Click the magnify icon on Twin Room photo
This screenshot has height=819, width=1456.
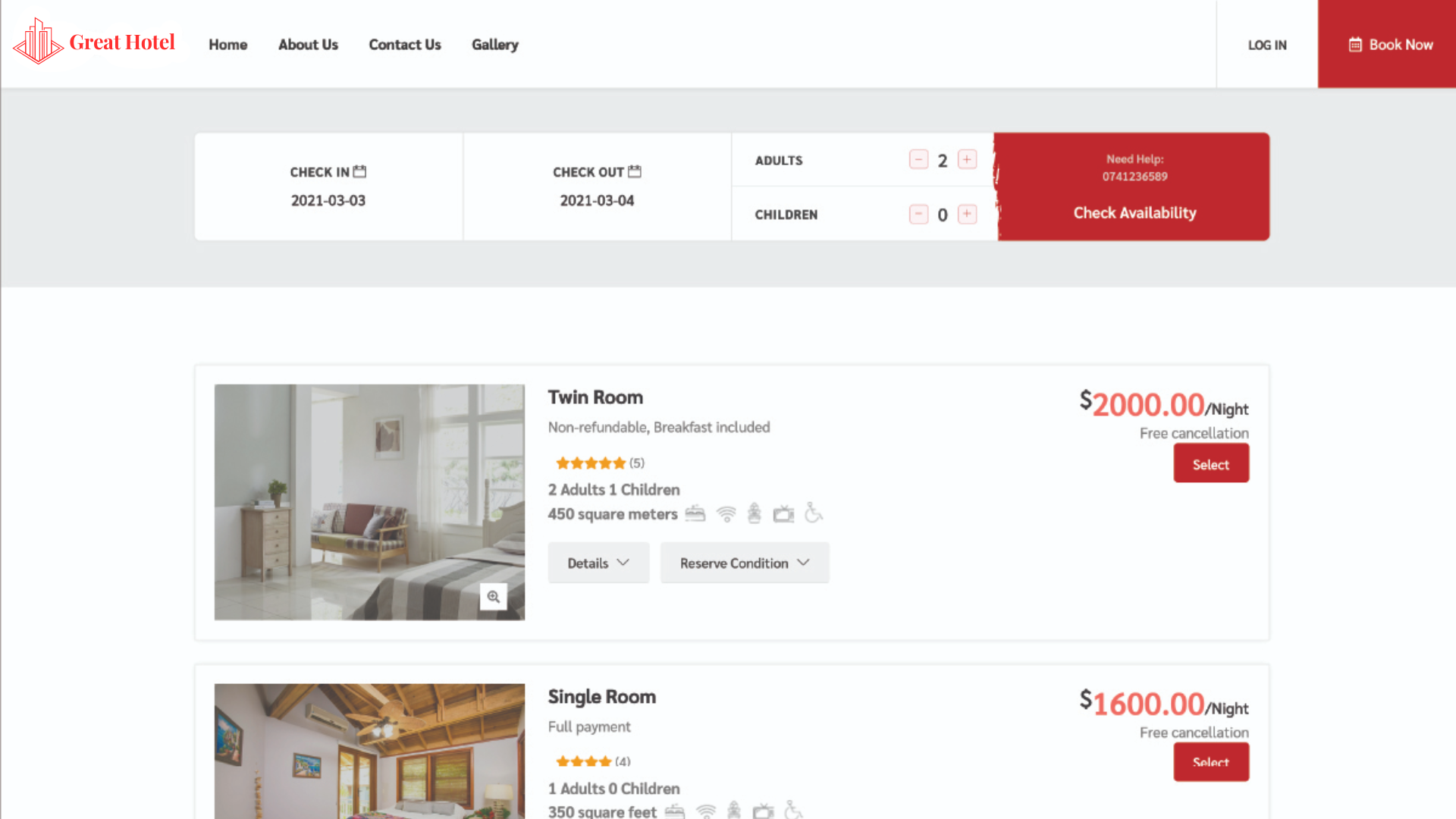pos(493,597)
